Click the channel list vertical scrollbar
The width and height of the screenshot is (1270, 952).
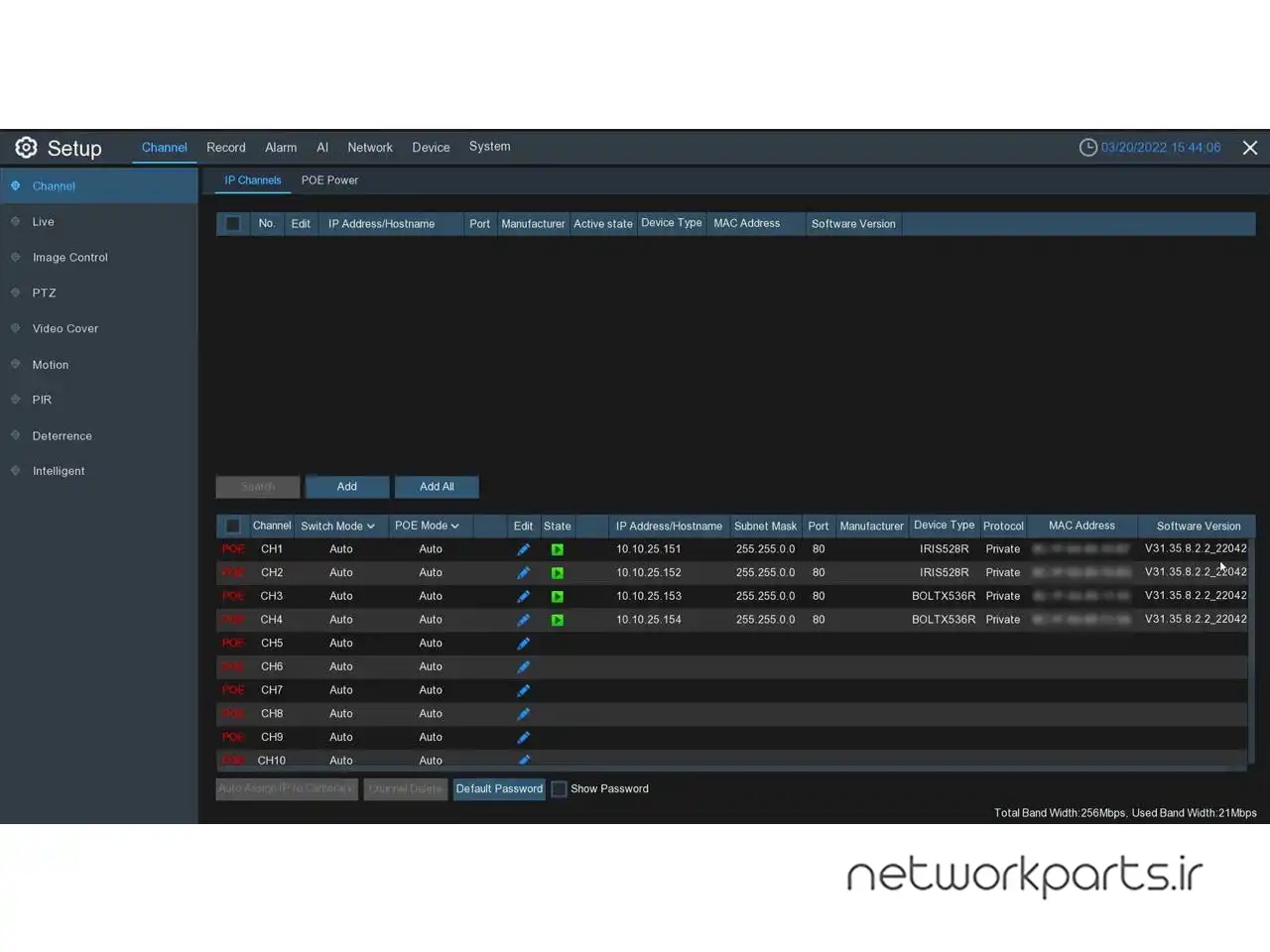[x=1252, y=645]
